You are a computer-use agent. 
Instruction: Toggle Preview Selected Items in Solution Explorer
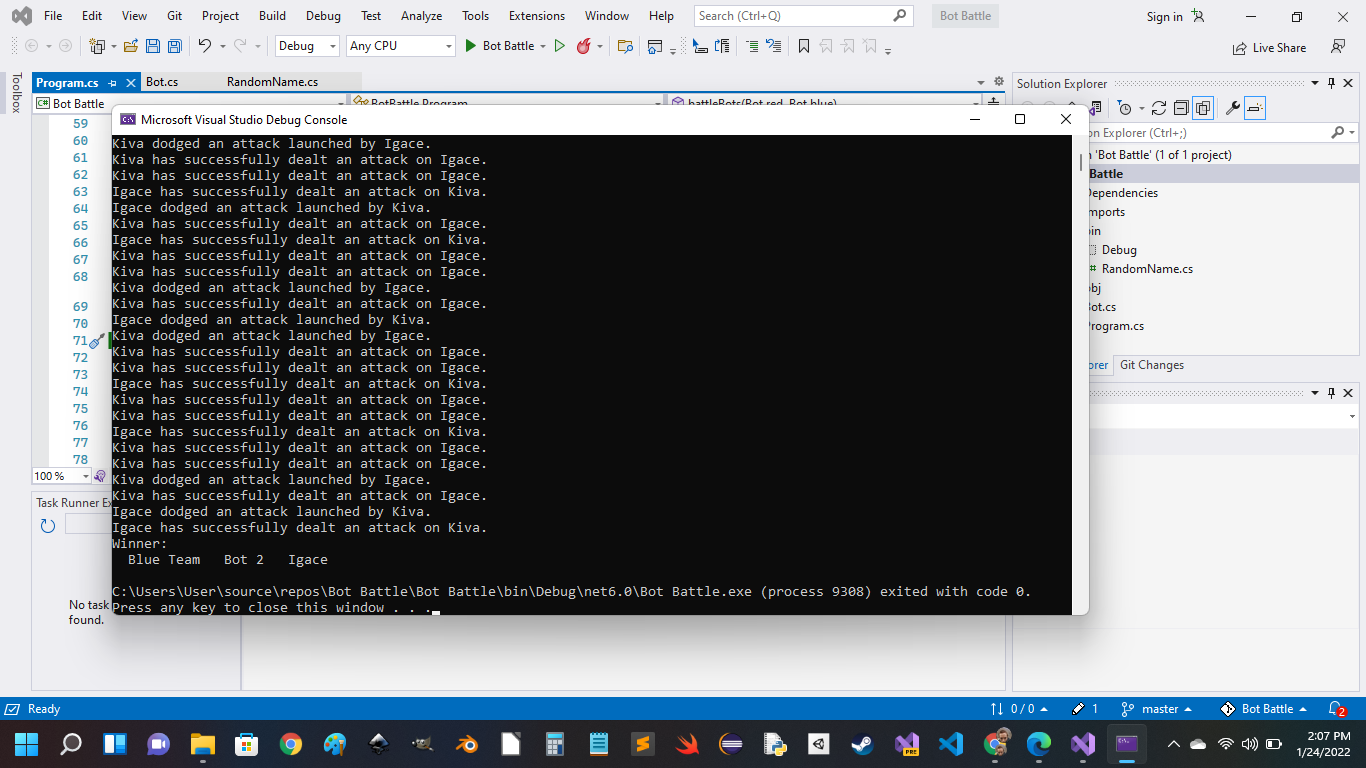point(1254,107)
